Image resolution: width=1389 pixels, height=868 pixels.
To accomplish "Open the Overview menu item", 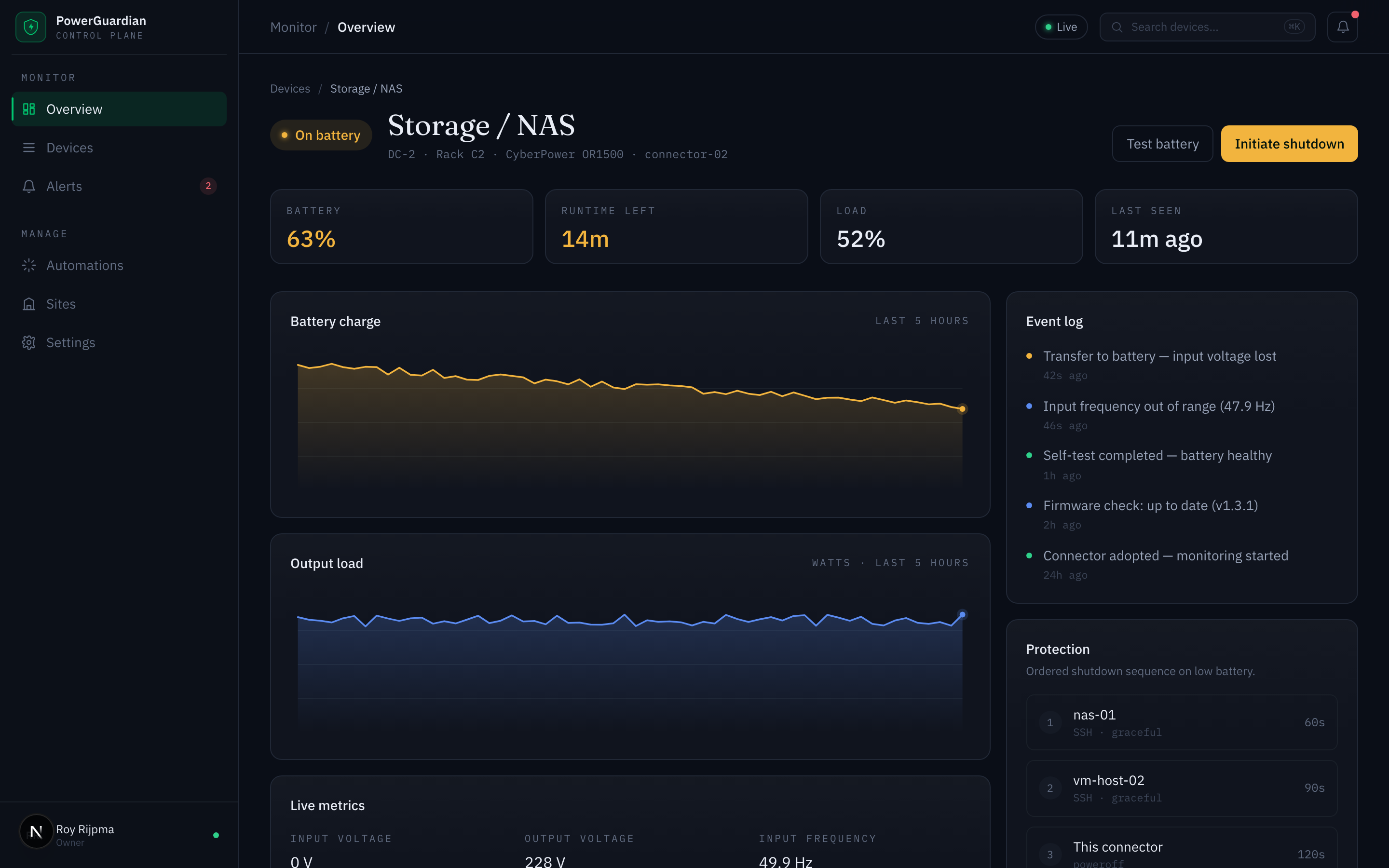I will [x=119, y=109].
